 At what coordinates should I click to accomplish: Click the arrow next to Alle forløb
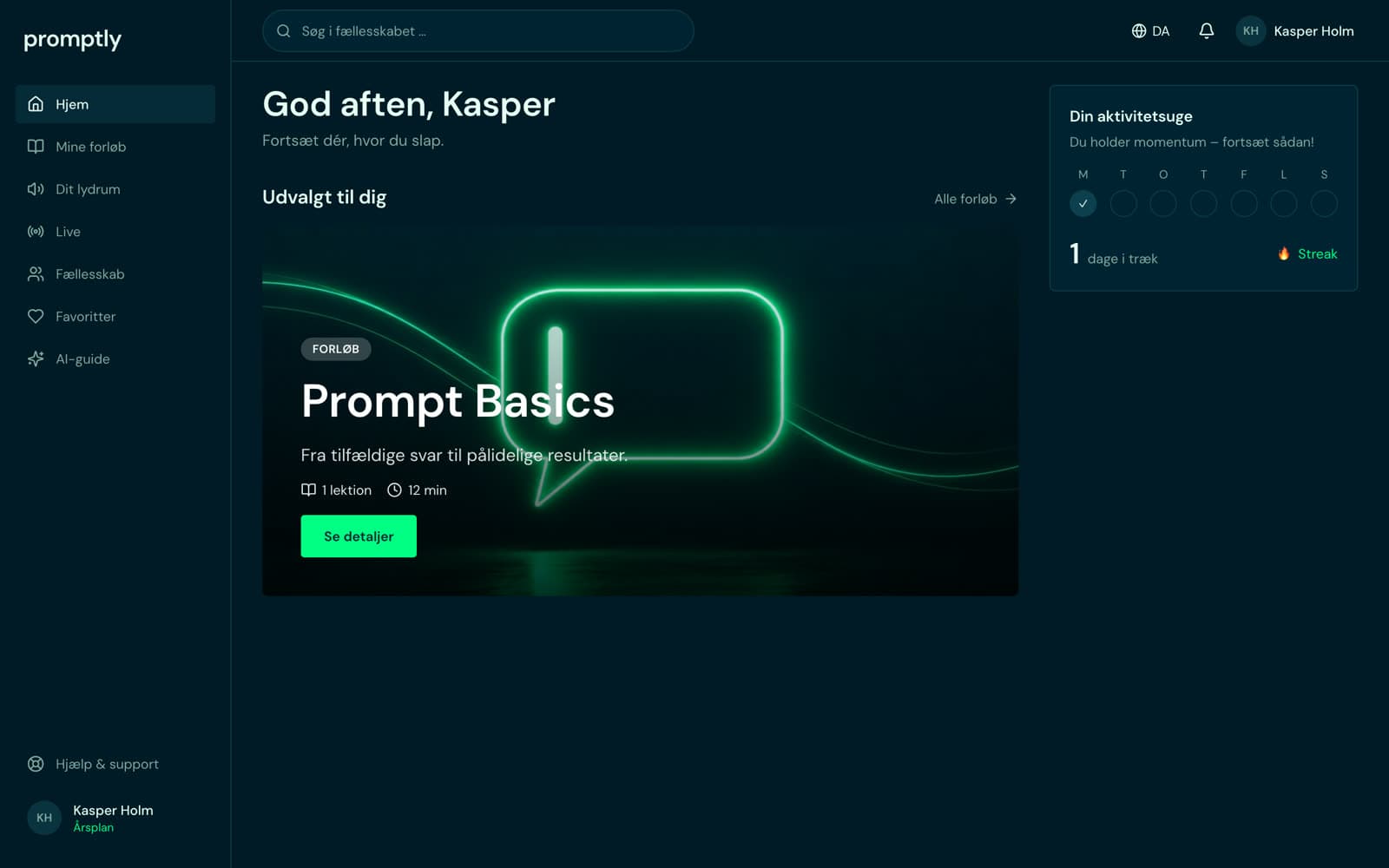pyautogui.click(x=1010, y=199)
